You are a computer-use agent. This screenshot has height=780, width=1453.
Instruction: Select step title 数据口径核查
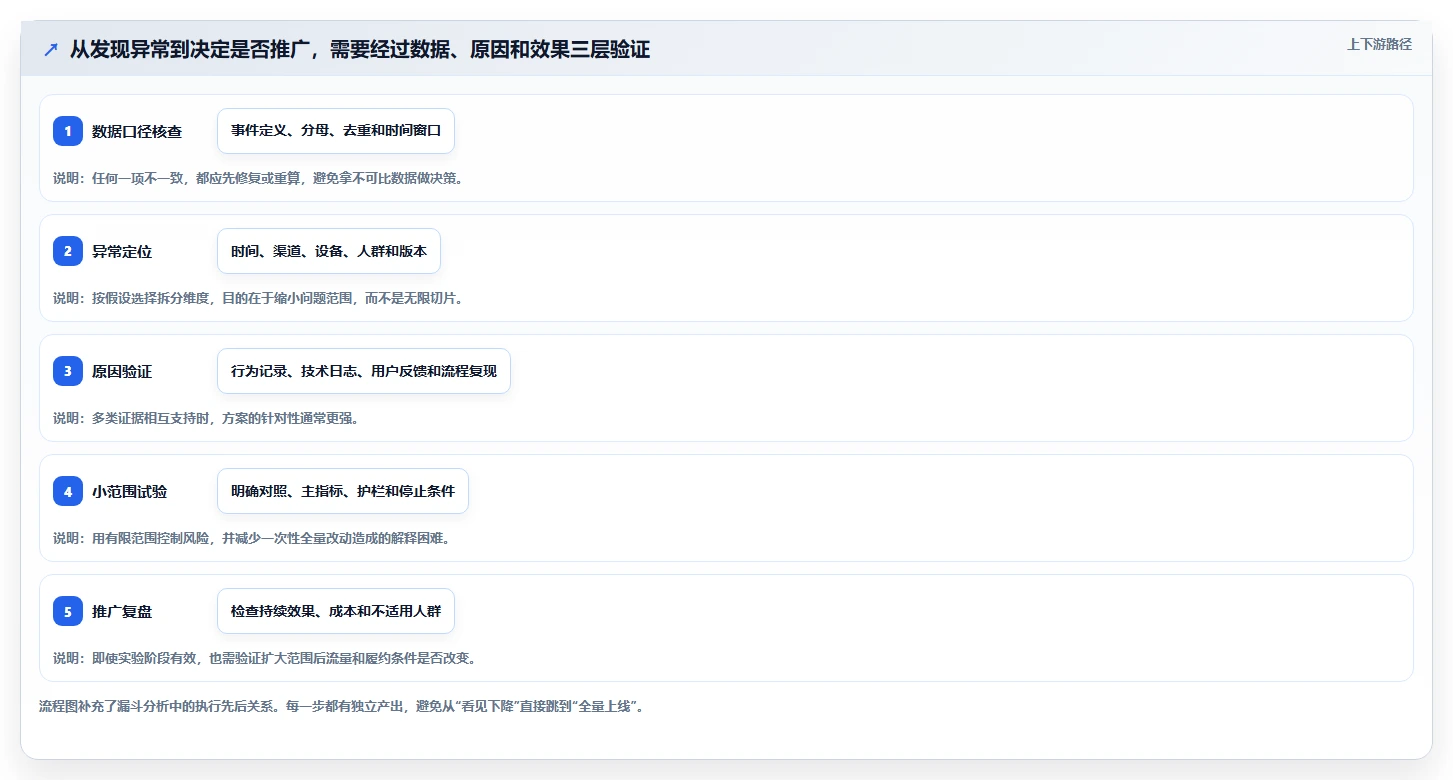point(137,132)
